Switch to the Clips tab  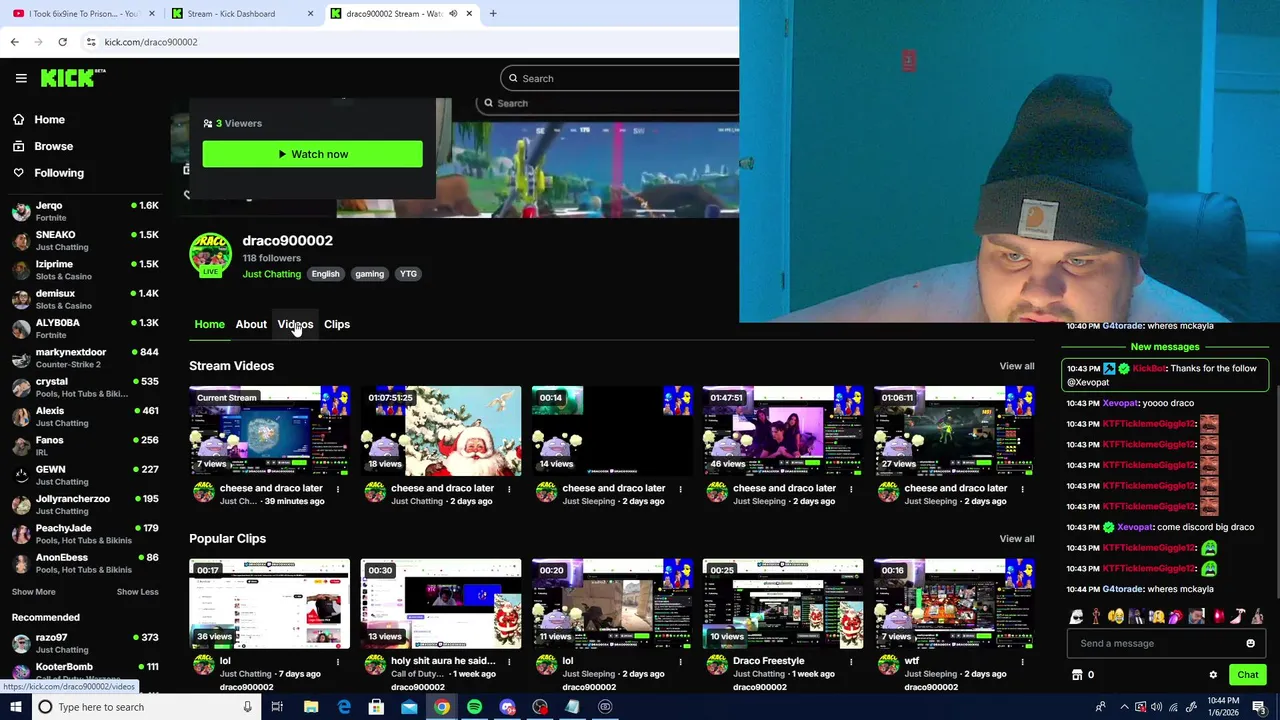pos(337,324)
